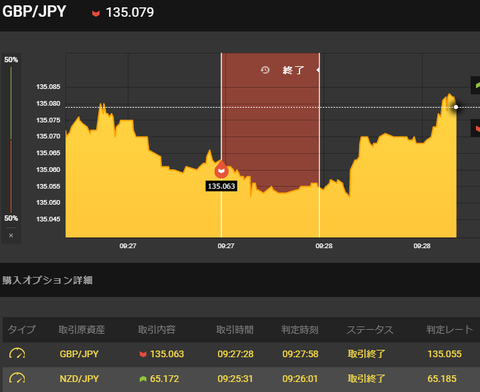
Task: Click the 取引時間 column header
Action: (x=235, y=330)
